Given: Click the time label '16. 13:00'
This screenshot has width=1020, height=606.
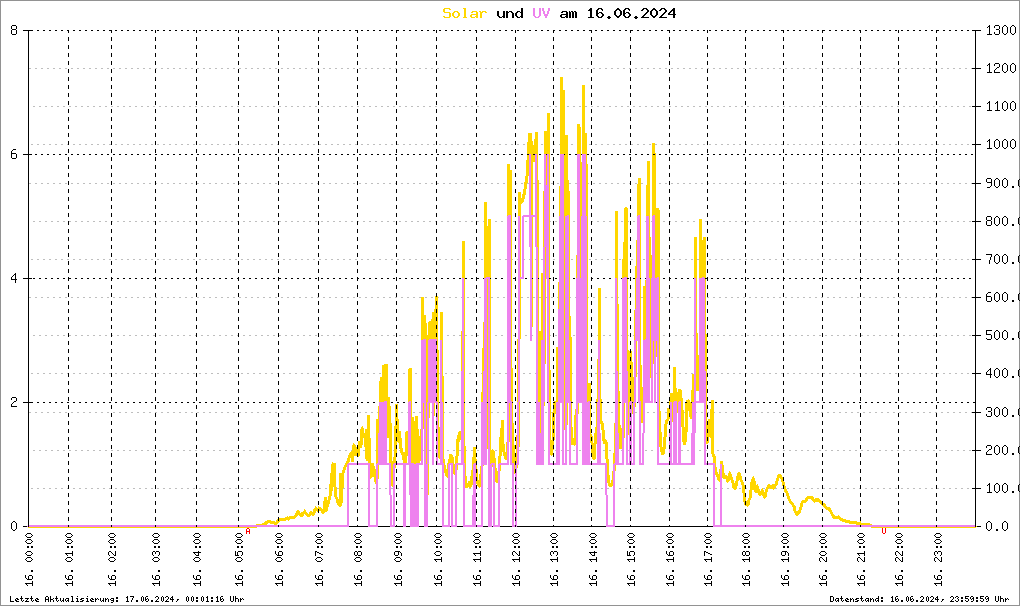Looking at the screenshot, I should (554, 559).
